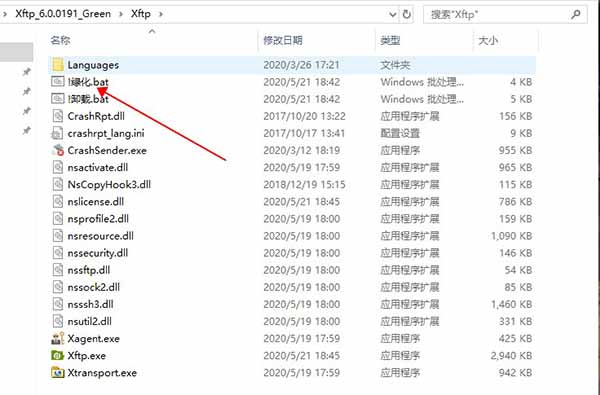The width and height of the screenshot is (600, 395).
Task: Click the search magnifier icon
Action: point(575,15)
